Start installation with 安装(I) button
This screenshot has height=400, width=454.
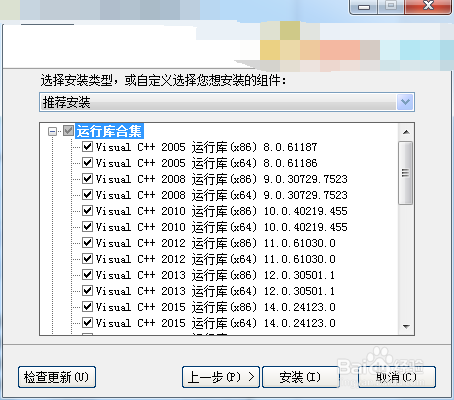click(301, 377)
